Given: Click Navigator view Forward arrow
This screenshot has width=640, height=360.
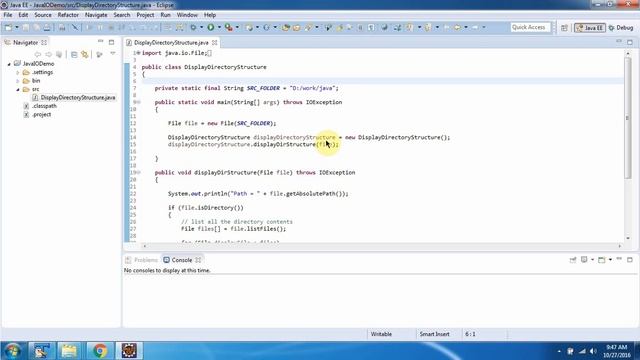Looking at the screenshot, I should point(48,54).
